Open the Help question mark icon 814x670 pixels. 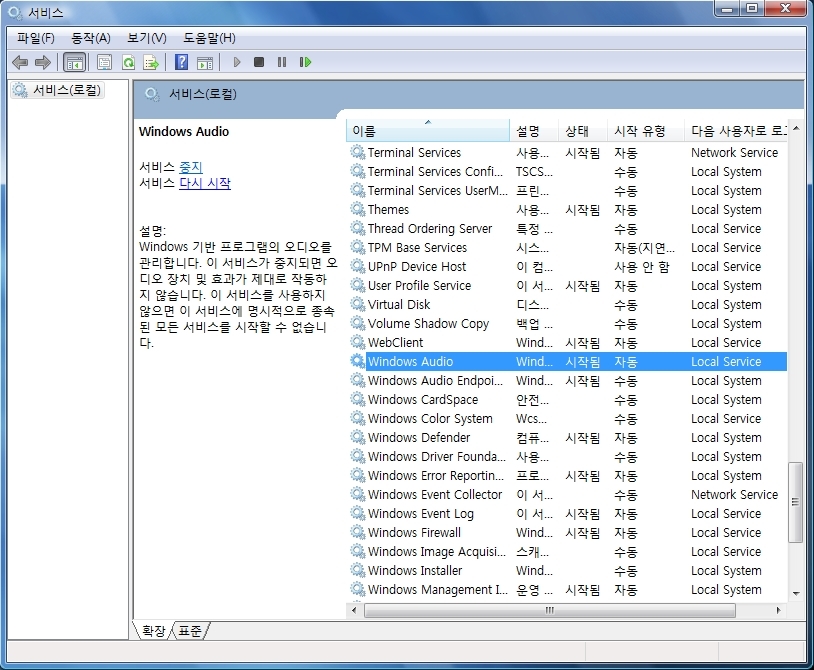pyautogui.click(x=181, y=62)
